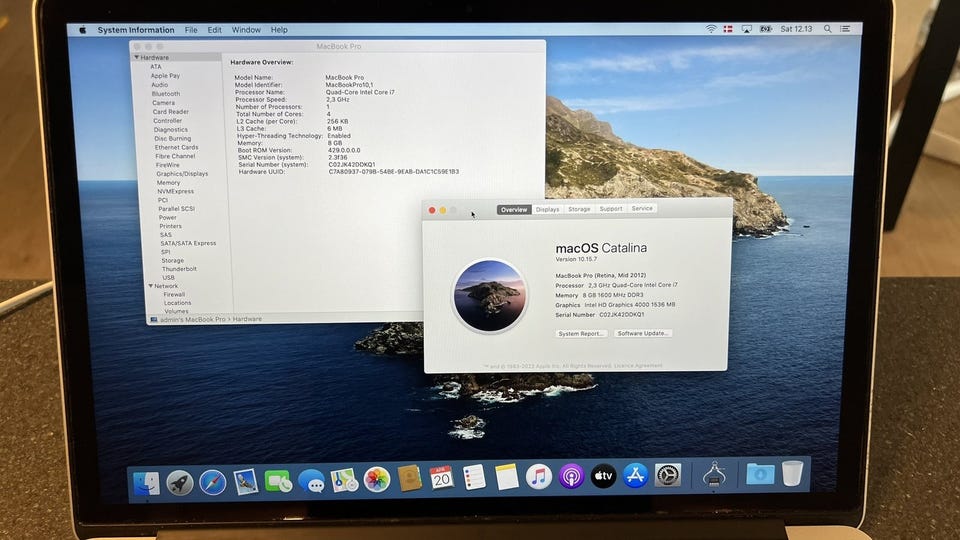Collapse the Hardware tree section
The image size is (960, 540).
click(x=137, y=58)
